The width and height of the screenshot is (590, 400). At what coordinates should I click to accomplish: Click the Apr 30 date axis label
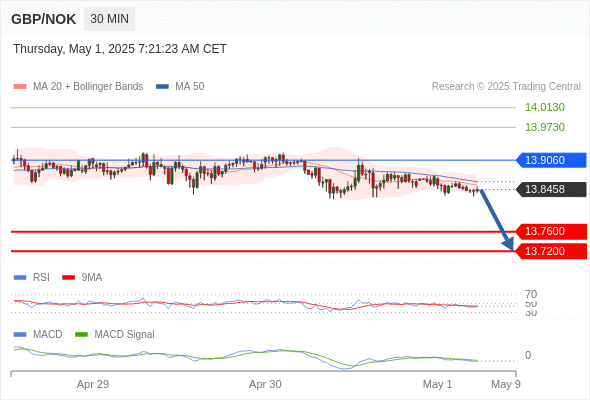pyautogui.click(x=265, y=384)
